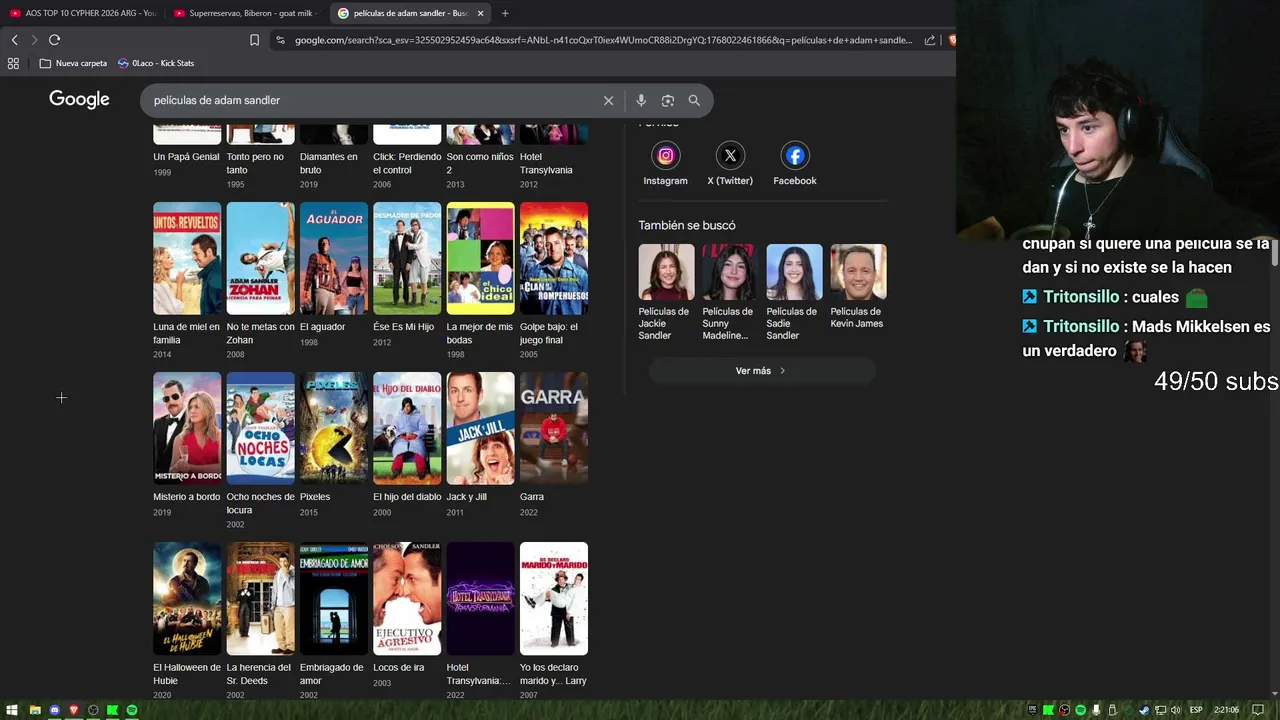Open the apps grid in bookmarks bar
This screenshot has width=1280, height=720.
coord(13,63)
